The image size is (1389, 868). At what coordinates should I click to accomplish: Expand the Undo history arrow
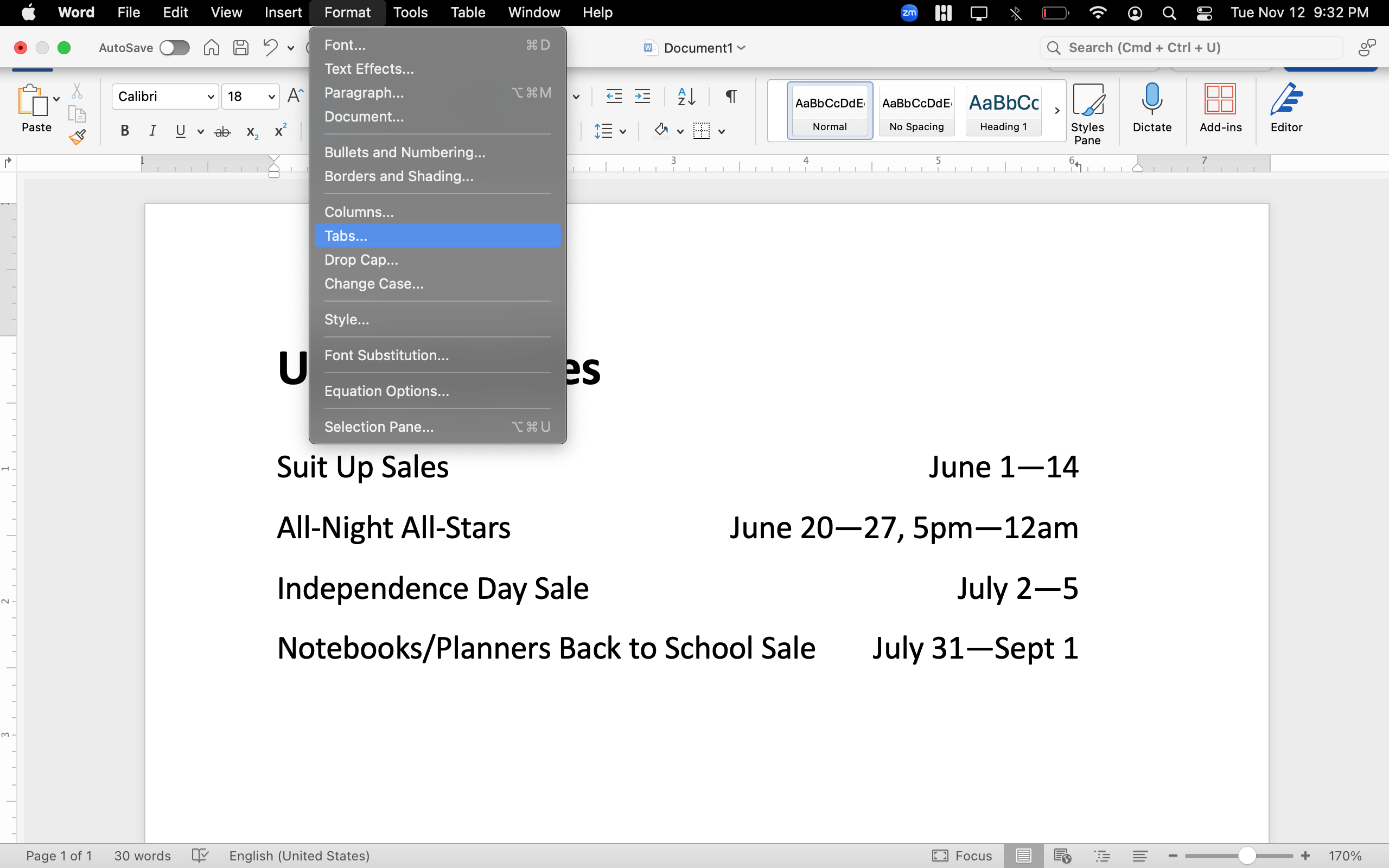tap(291, 48)
